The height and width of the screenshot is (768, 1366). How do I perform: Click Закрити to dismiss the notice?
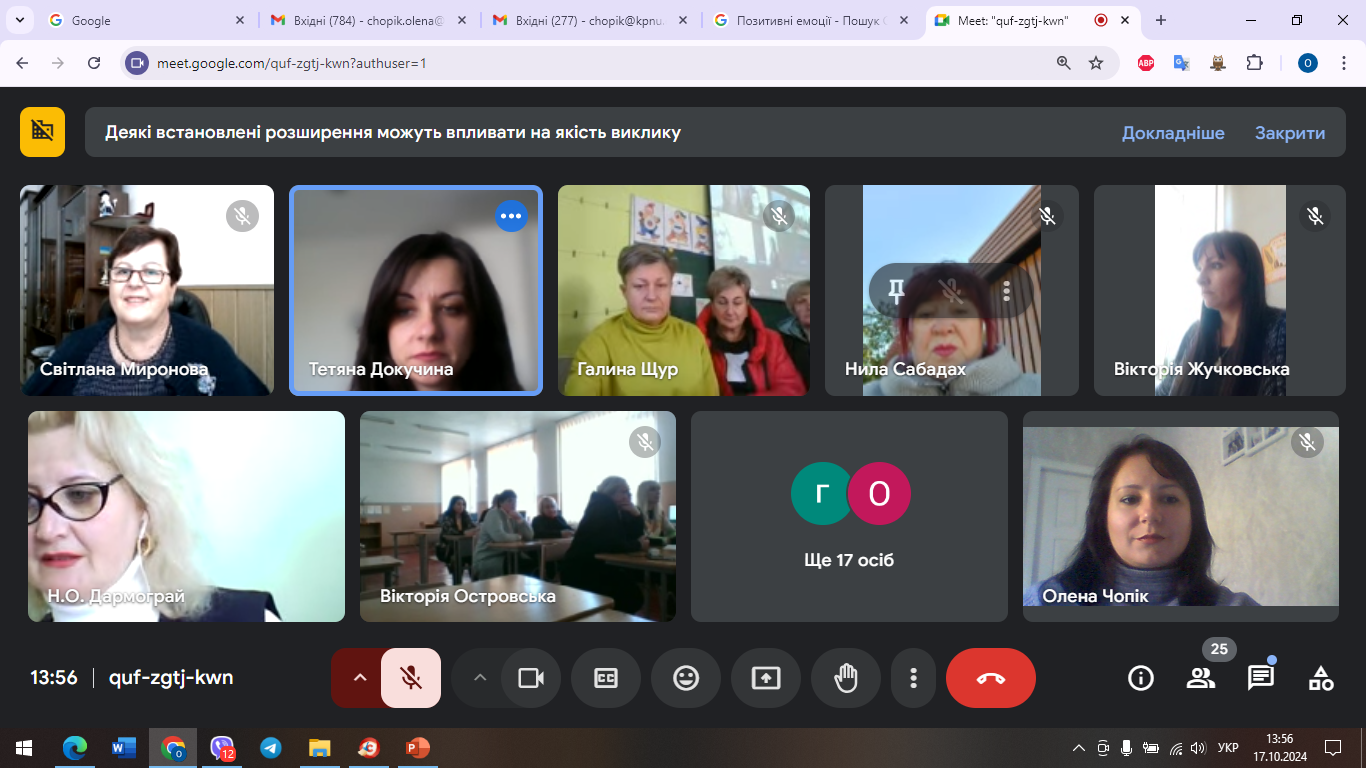(x=1289, y=133)
